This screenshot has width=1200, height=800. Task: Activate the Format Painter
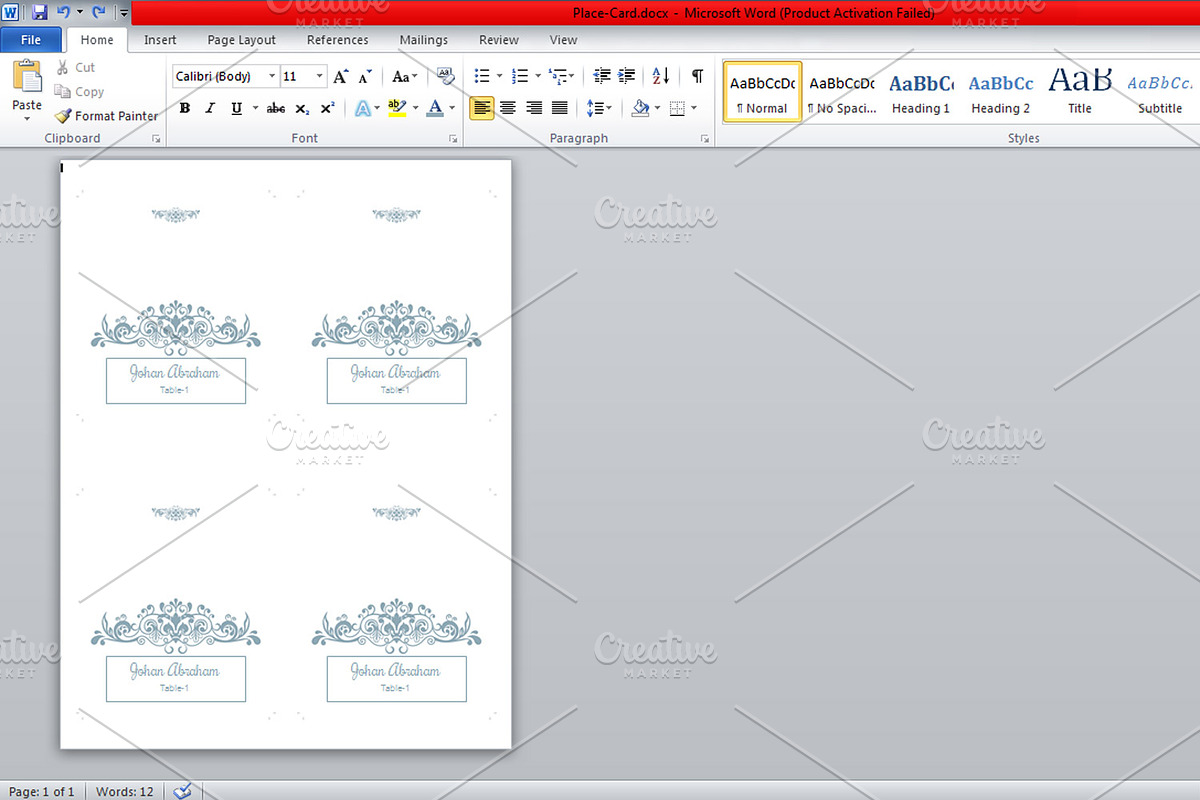click(x=106, y=116)
